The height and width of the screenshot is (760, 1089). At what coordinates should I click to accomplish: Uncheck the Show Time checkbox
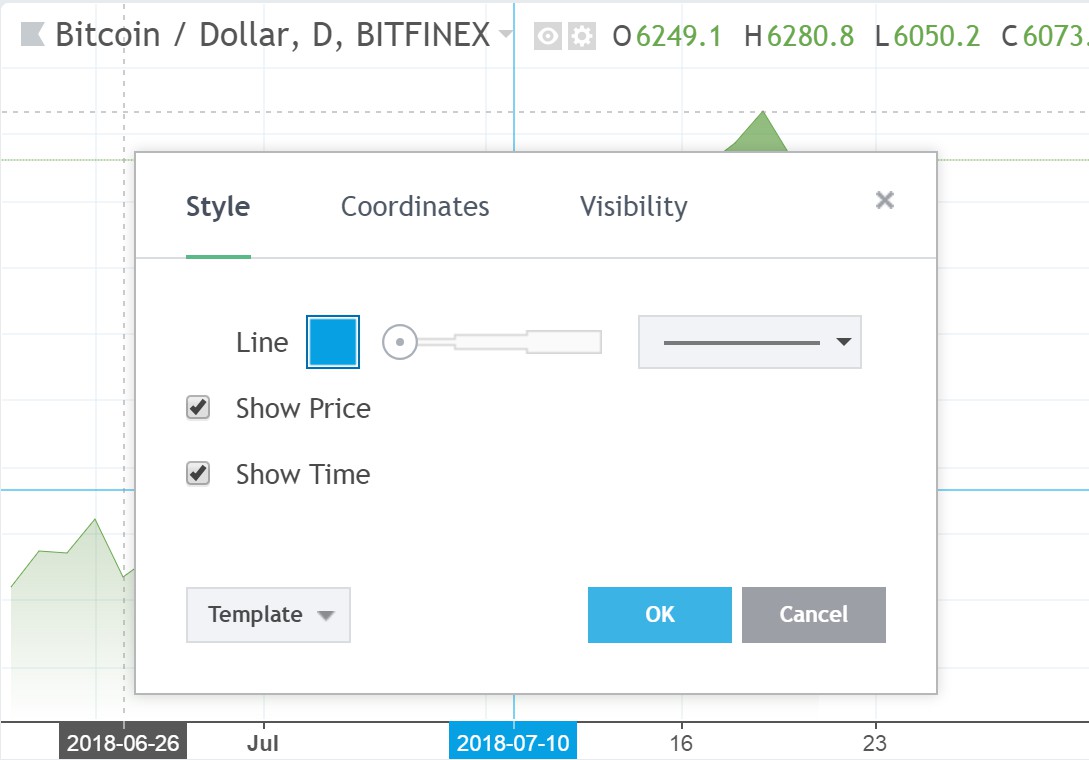198,474
